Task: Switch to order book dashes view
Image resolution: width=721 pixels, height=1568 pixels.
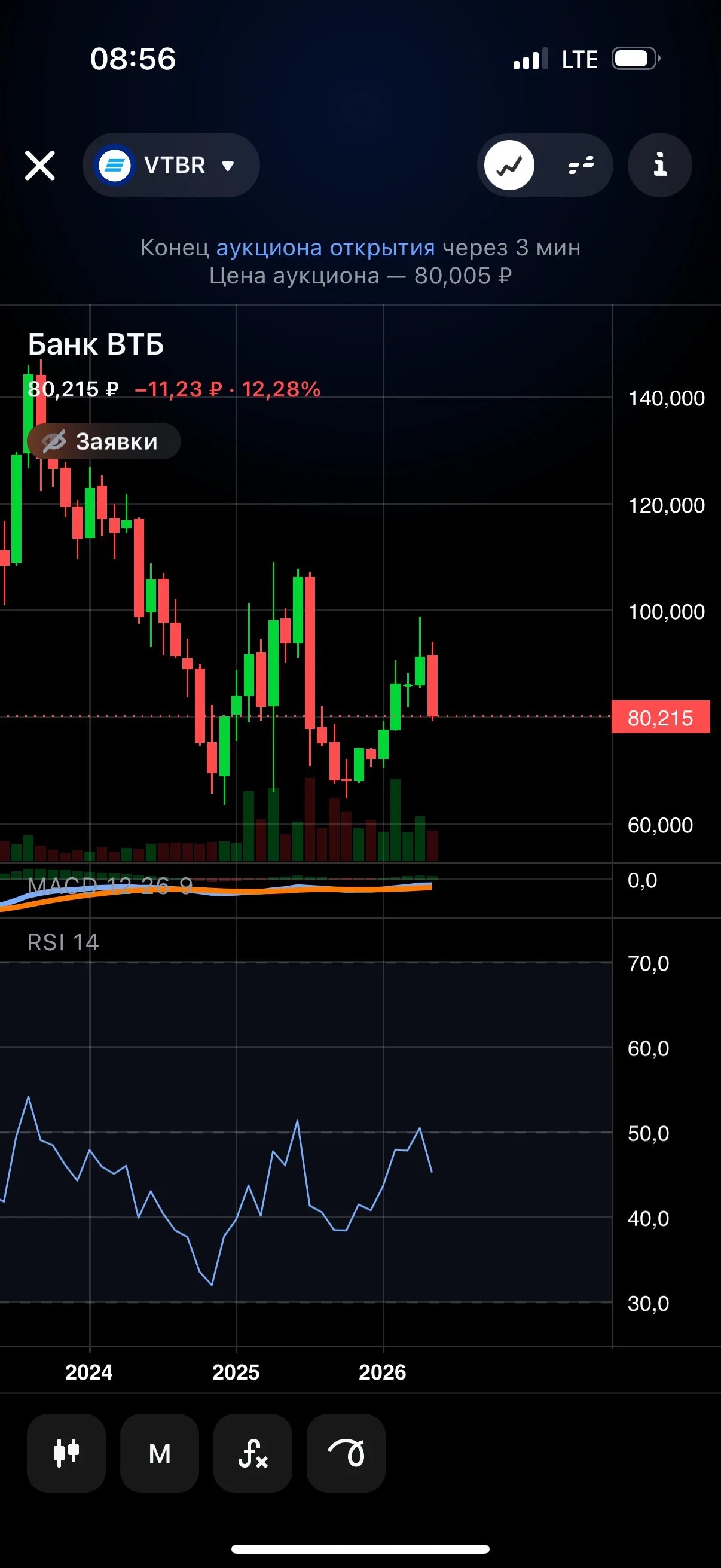Action: [x=580, y=165]
